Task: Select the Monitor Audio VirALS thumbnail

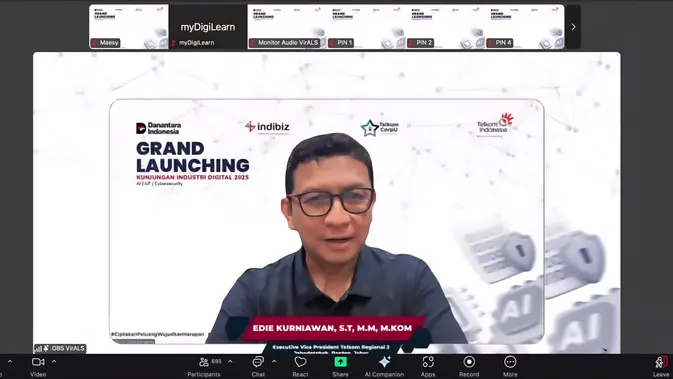Action: point(287,27)
